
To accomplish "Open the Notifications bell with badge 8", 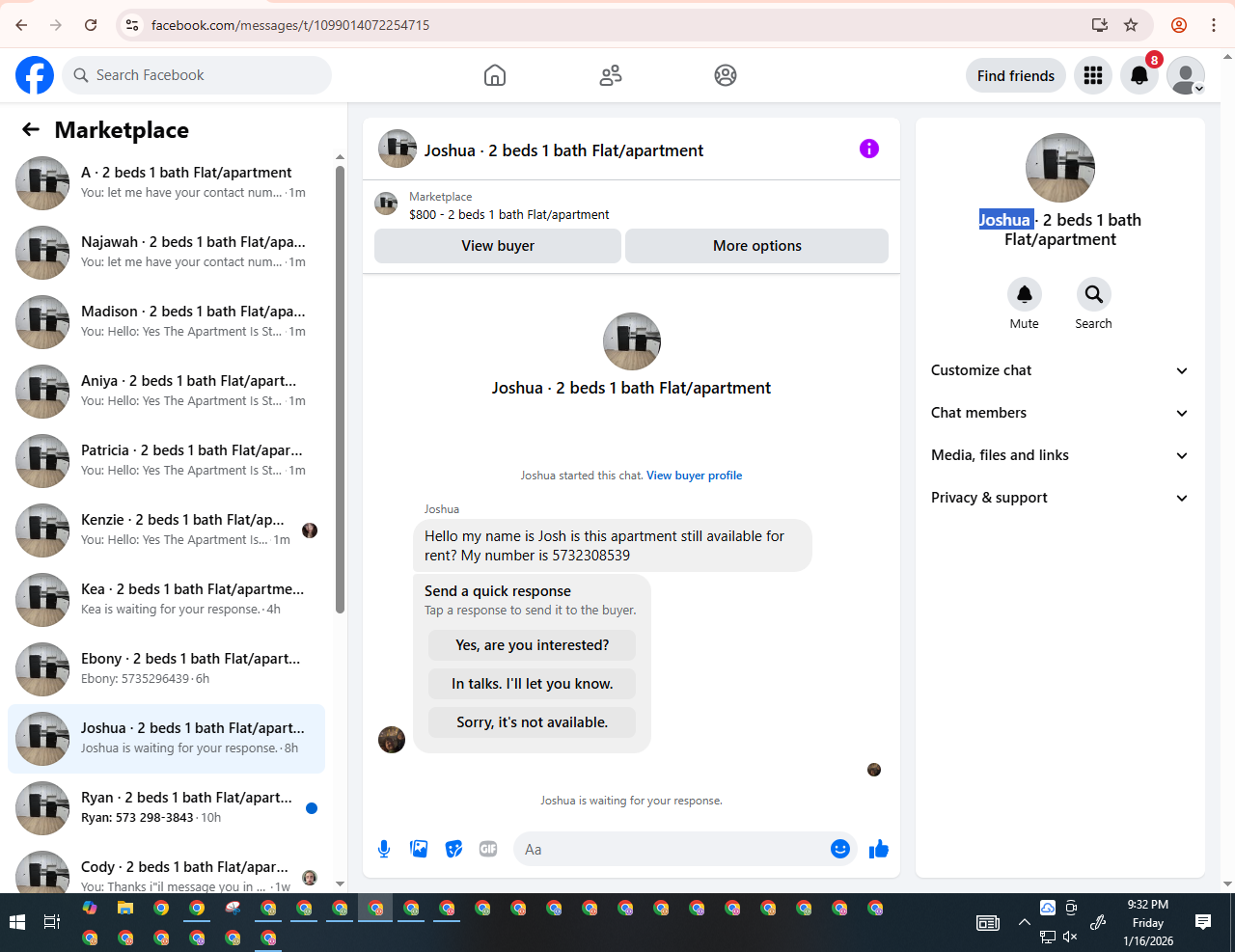I will point(1139,75).
